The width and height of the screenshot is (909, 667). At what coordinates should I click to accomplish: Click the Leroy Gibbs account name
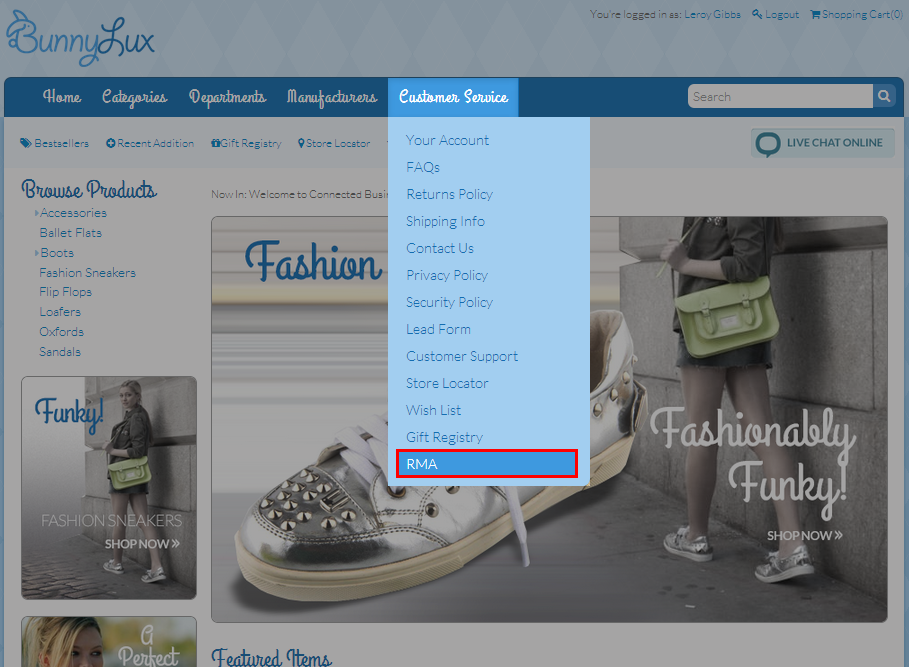(x=712, y=14)
